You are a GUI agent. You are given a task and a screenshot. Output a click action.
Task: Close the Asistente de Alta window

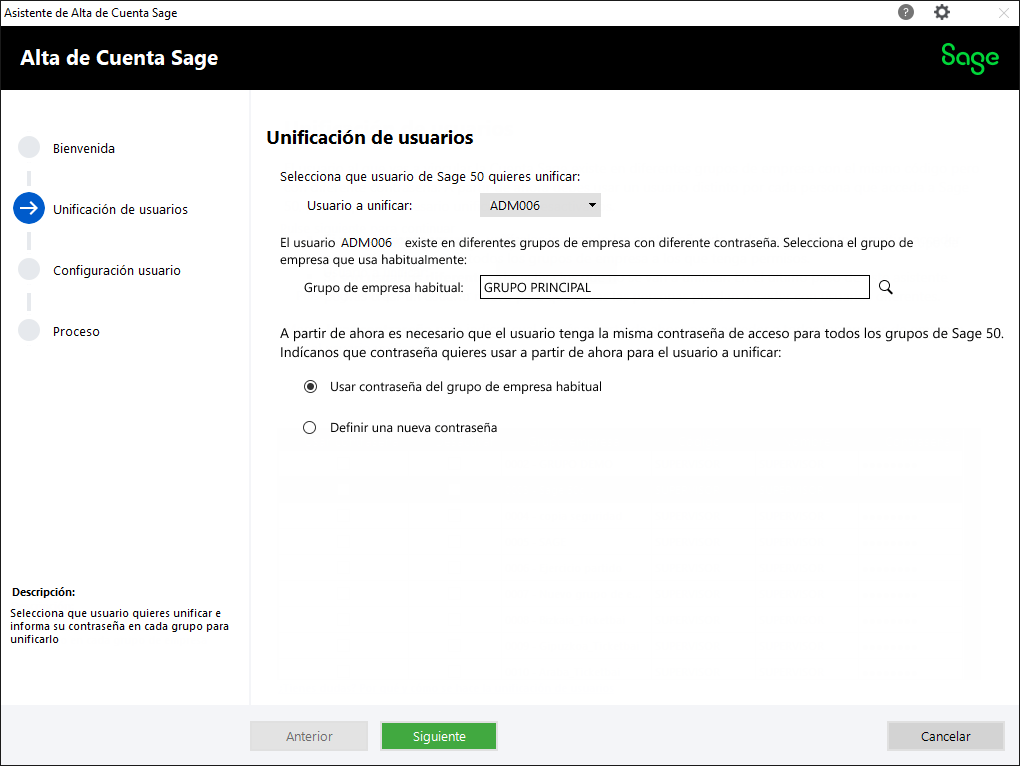click(1004, 13)
